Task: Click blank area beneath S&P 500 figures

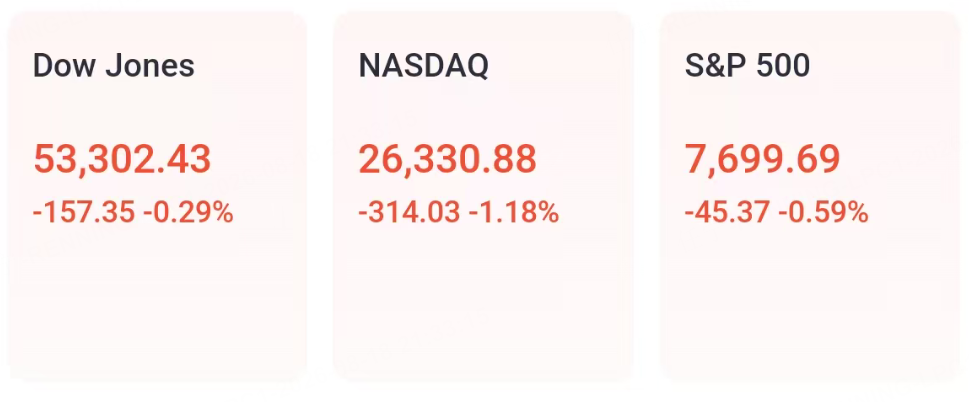Action: [810, 303]
